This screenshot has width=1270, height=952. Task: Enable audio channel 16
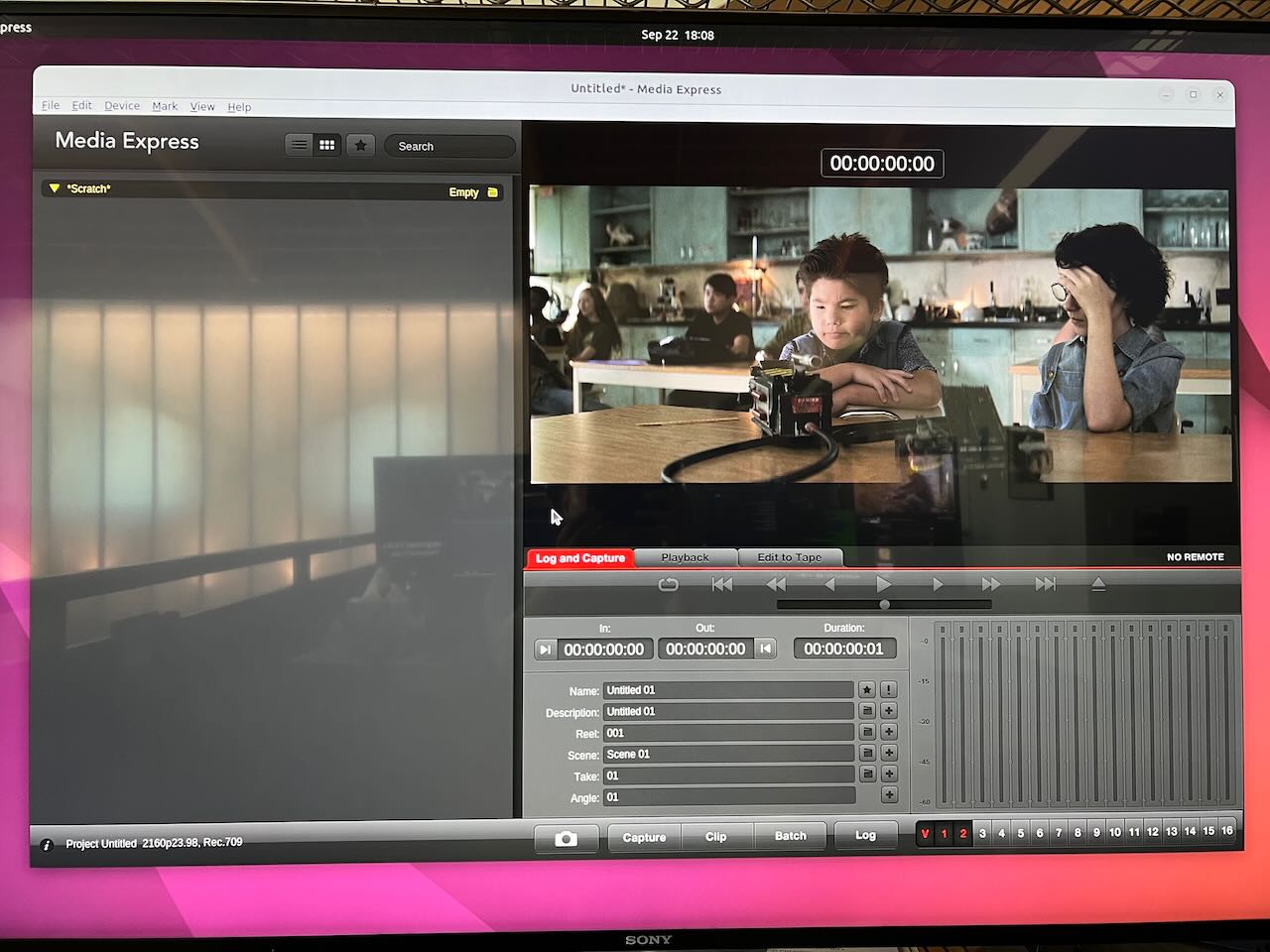[x=1227, y=830]
